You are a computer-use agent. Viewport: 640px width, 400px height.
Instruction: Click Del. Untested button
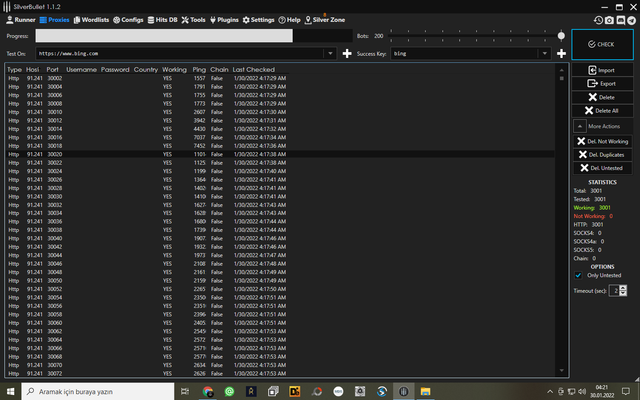tap(602, 168)
